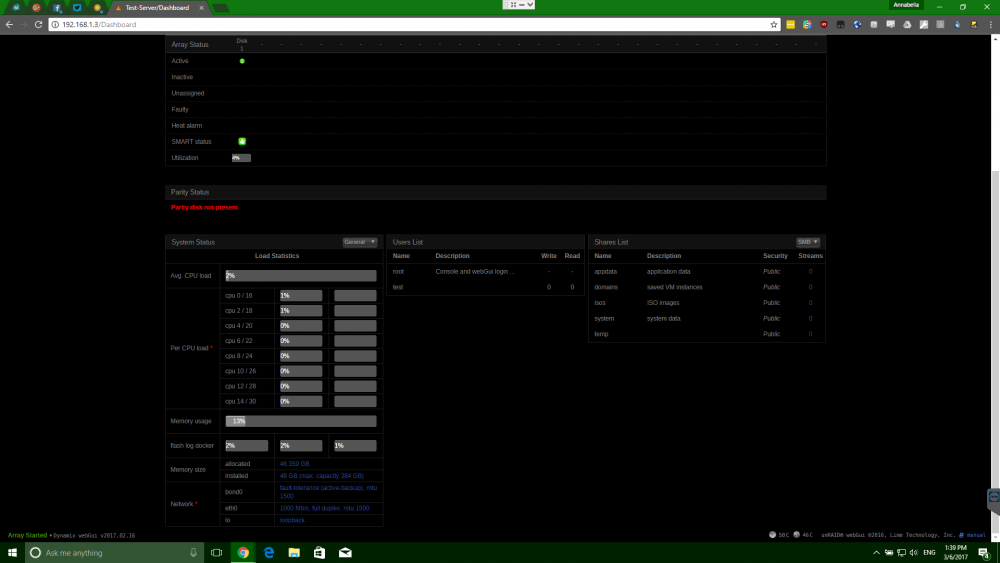Click the Memory usage 13% bar

pyautogui.click(x=300, y=421)
